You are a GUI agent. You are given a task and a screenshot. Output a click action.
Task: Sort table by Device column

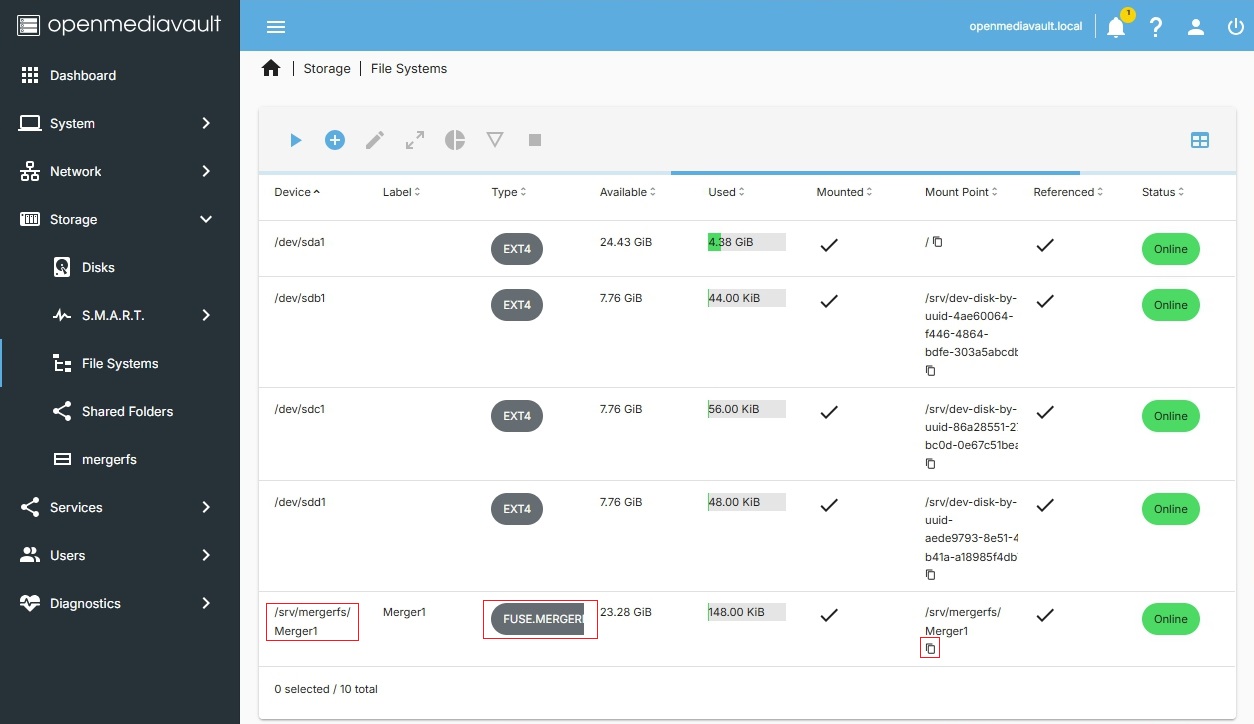pyautogui.click(x=297, y=192)
